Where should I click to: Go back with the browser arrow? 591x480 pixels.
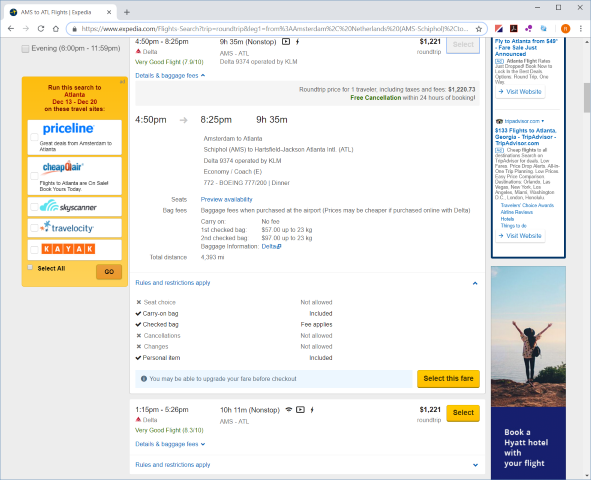[11, 29]
